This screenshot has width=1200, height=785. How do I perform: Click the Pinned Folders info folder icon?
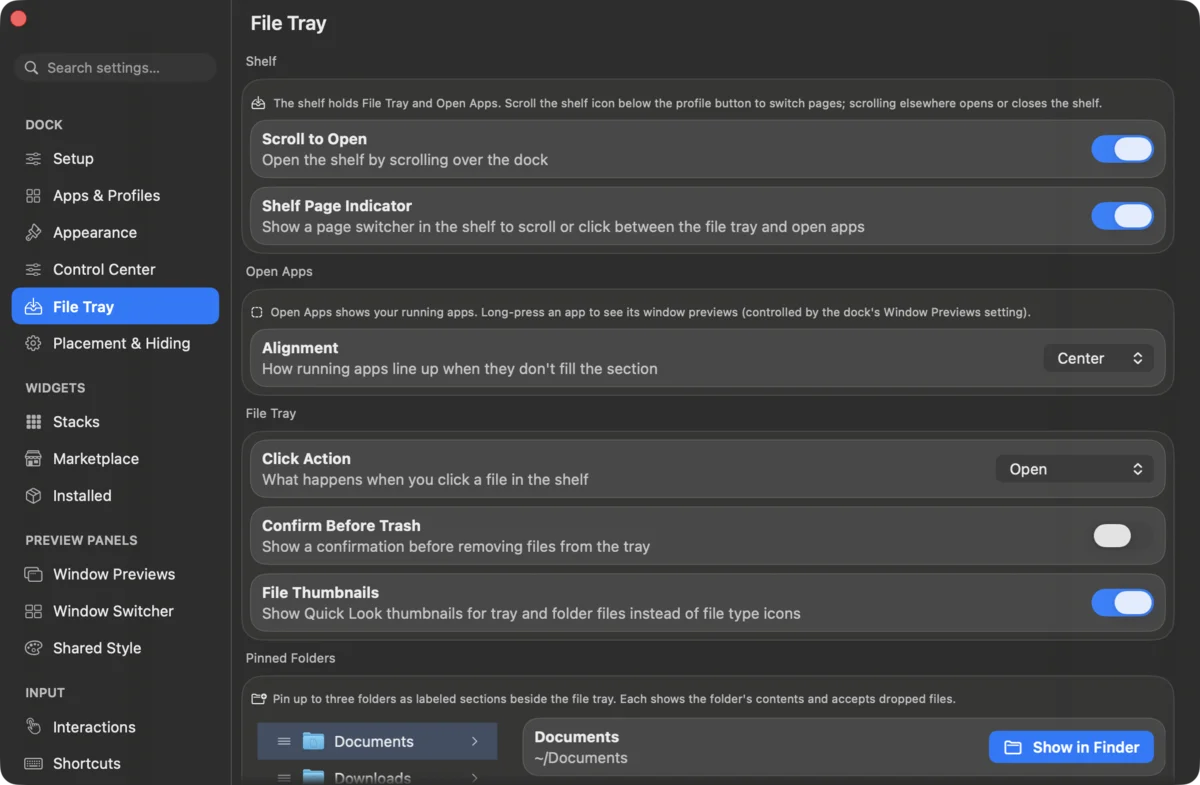coord(259,699)
